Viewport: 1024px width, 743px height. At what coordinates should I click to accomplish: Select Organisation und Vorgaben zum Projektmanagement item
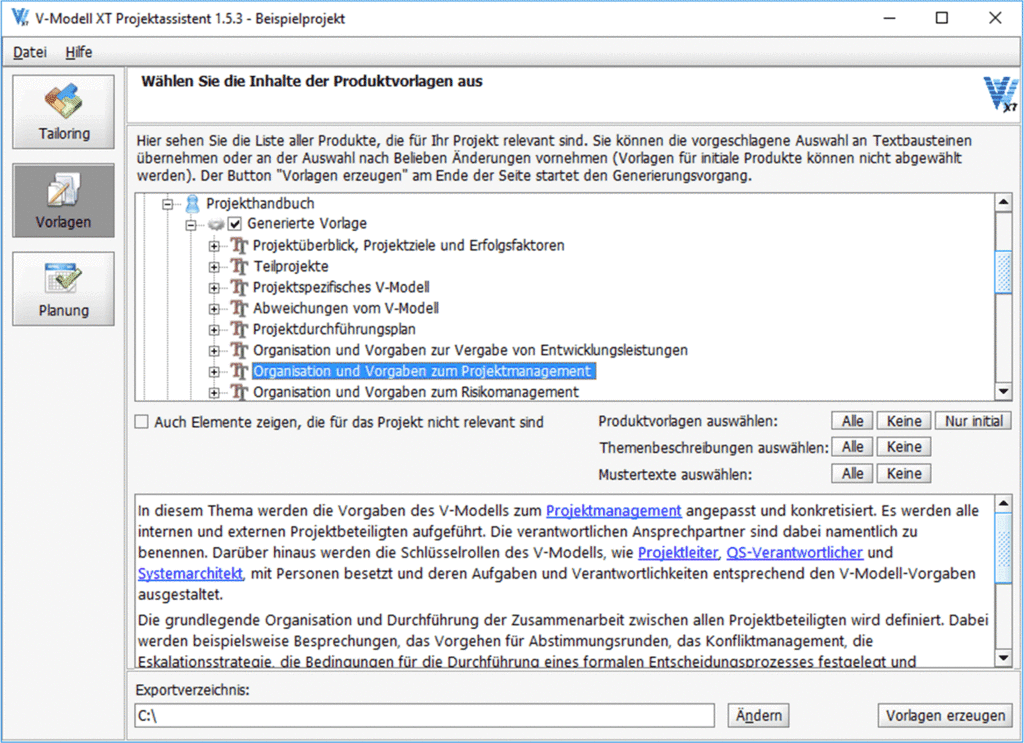pos(423,371)
